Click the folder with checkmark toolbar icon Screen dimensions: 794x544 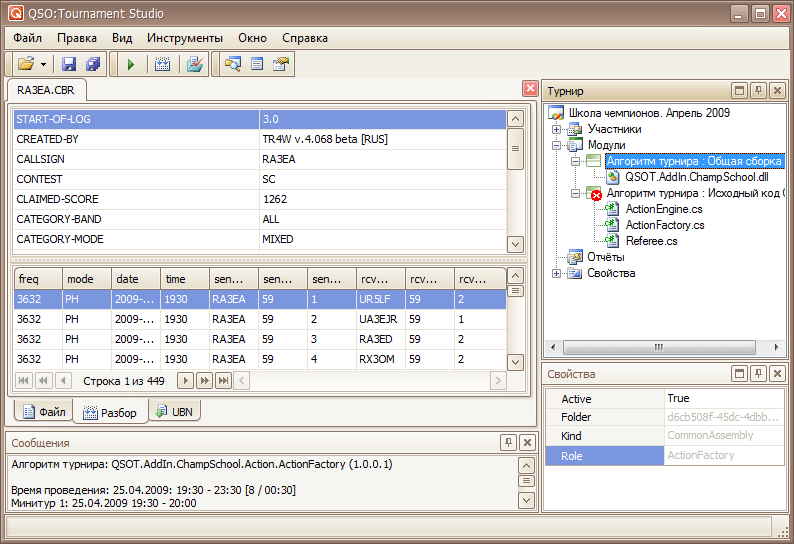pyautogui.click(x=195, y=64)
